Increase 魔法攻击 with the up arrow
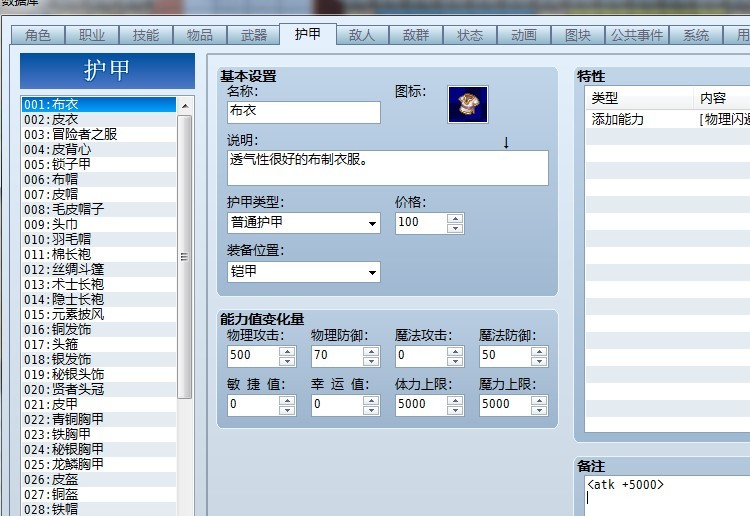The height and width of the screenshot is (516, 750). tap(455, 351)
